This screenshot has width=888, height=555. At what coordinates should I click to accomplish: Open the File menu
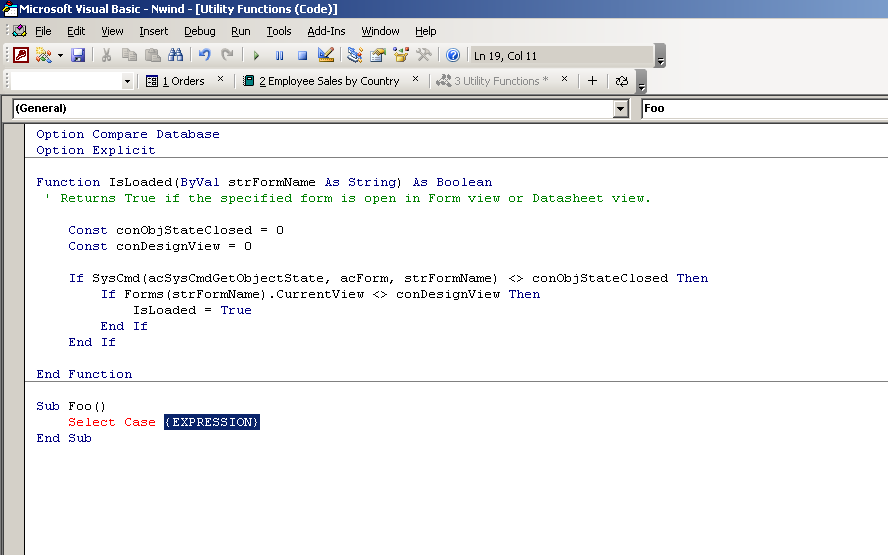pyautogui.click(x=43, y=31)
